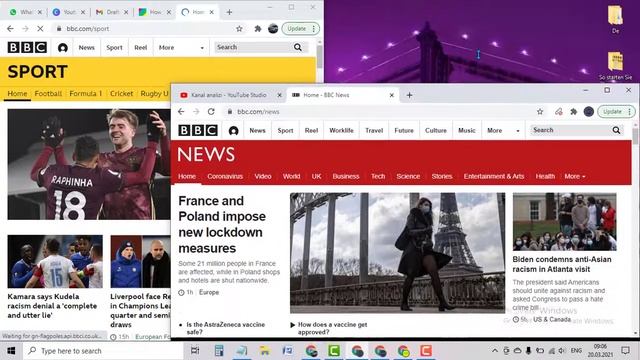Click the News page vertical scrollbar
This screenshot has width=640, height=360.
pos(635,136)
